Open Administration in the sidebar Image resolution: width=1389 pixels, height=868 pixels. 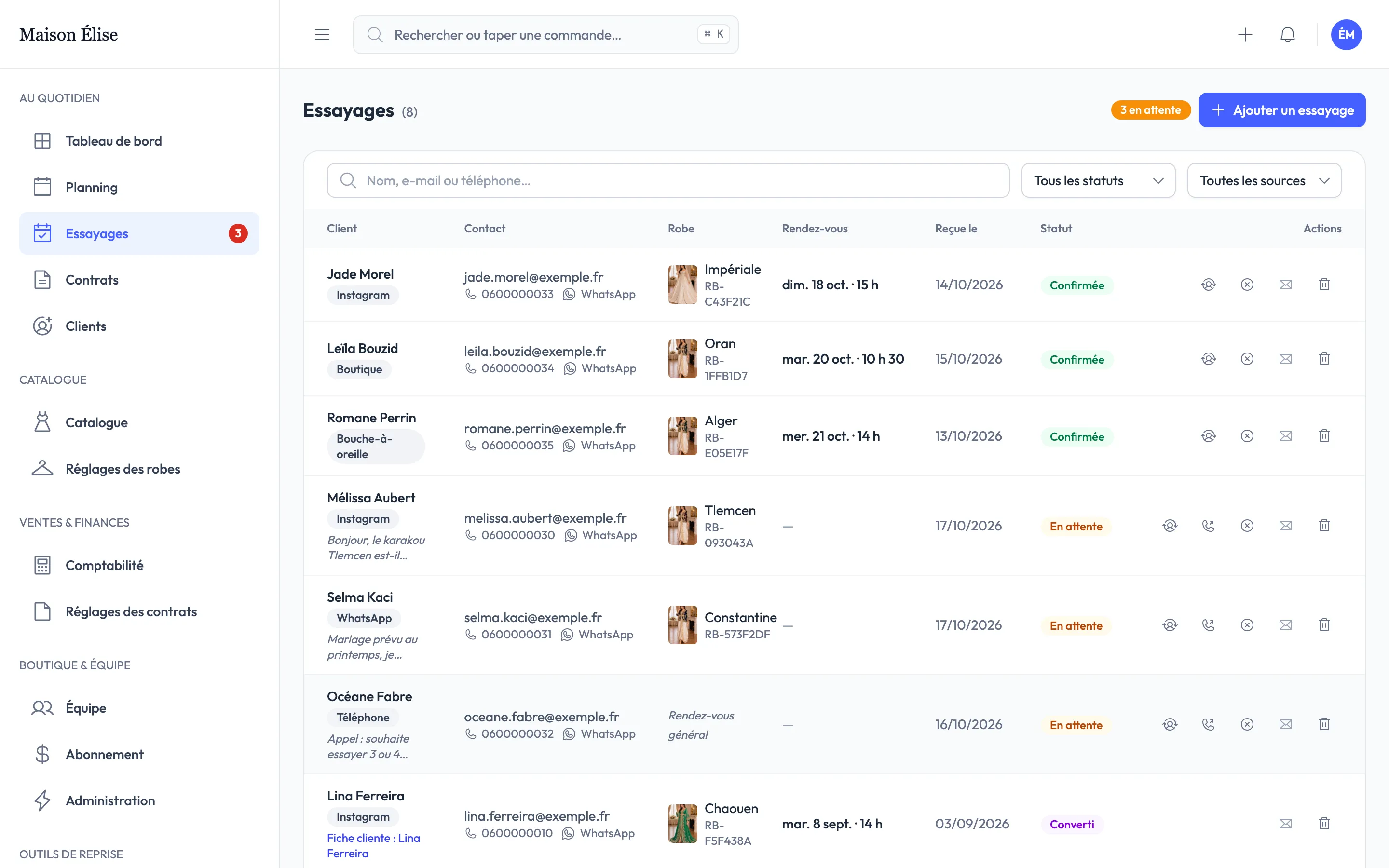tap(139, 800)
